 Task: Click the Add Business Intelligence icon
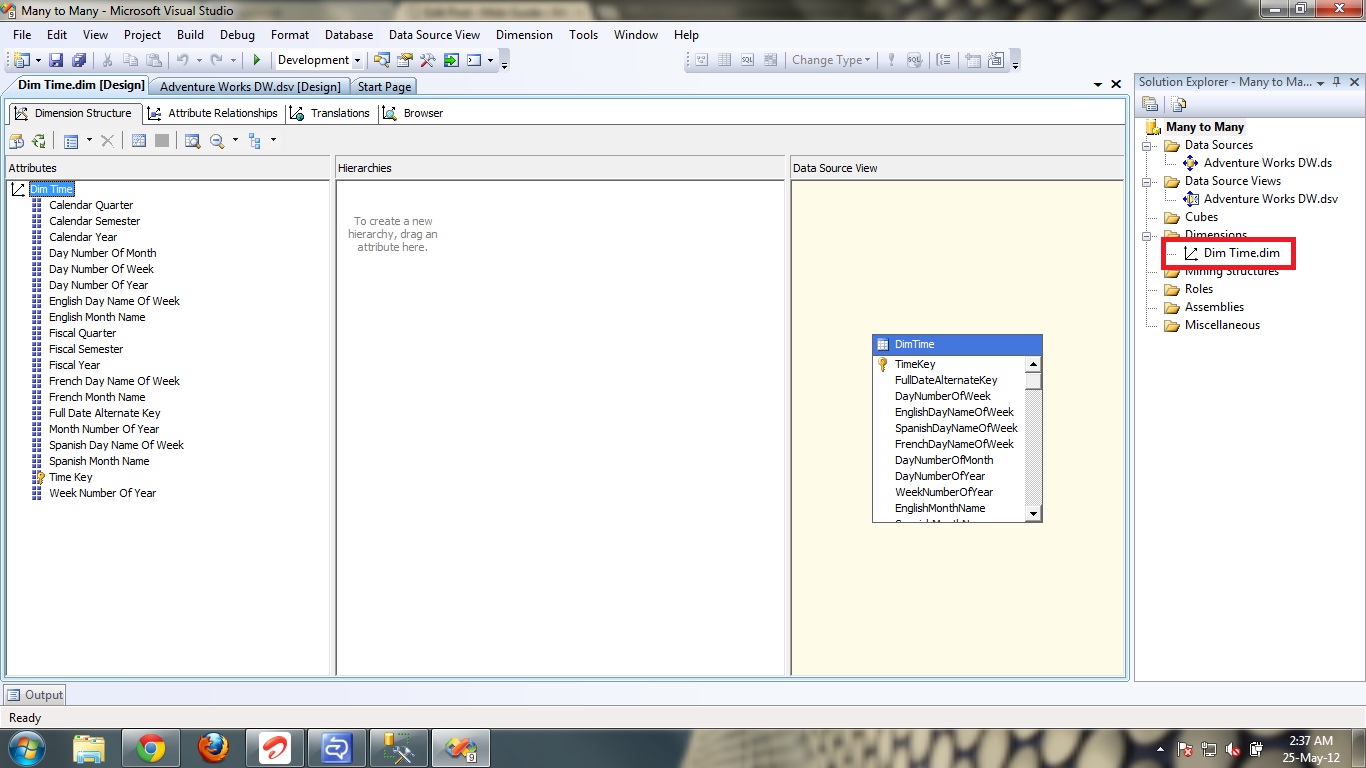pos(17,141)
